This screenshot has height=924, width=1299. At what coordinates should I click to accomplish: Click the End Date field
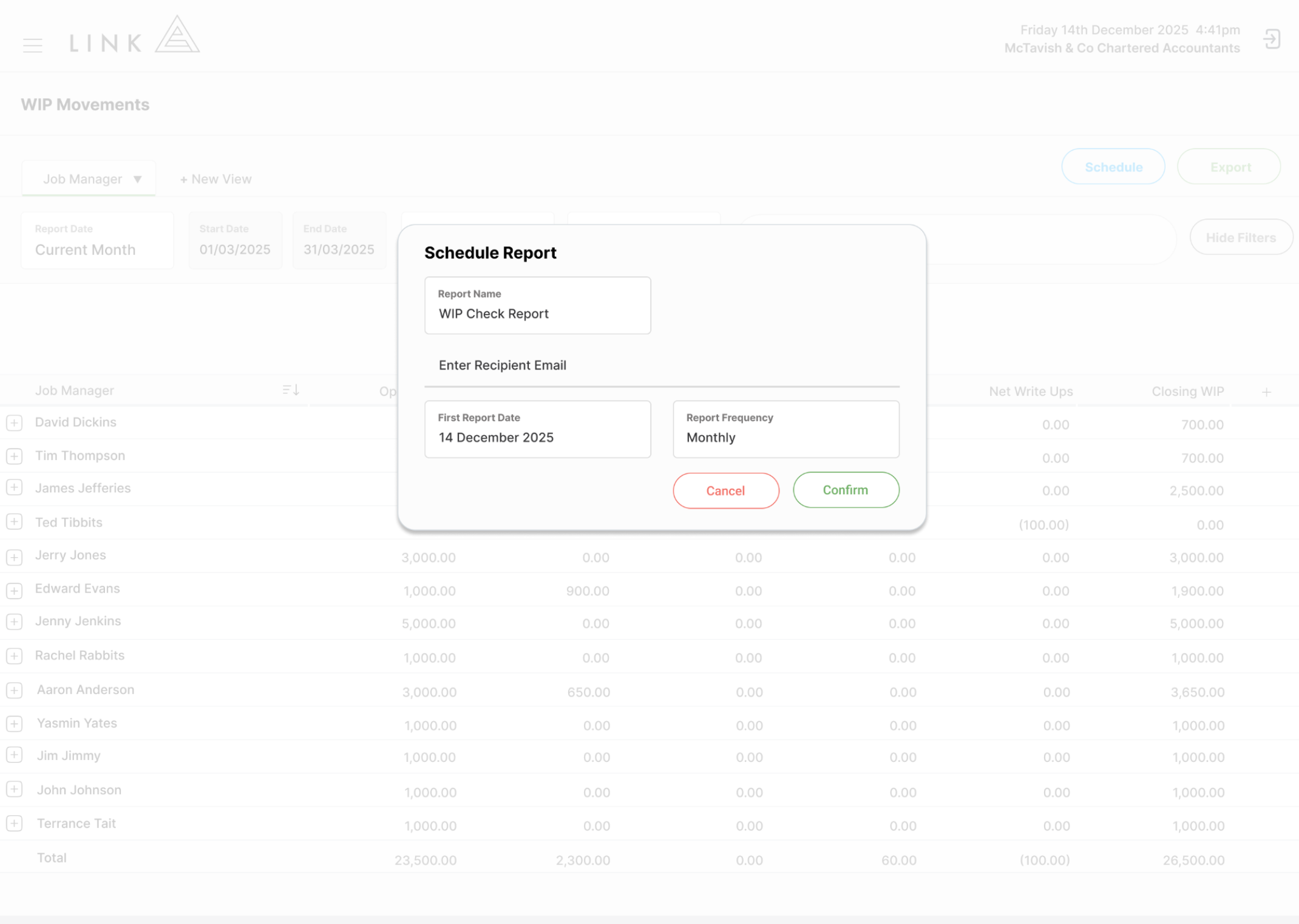tap(339, 240)
